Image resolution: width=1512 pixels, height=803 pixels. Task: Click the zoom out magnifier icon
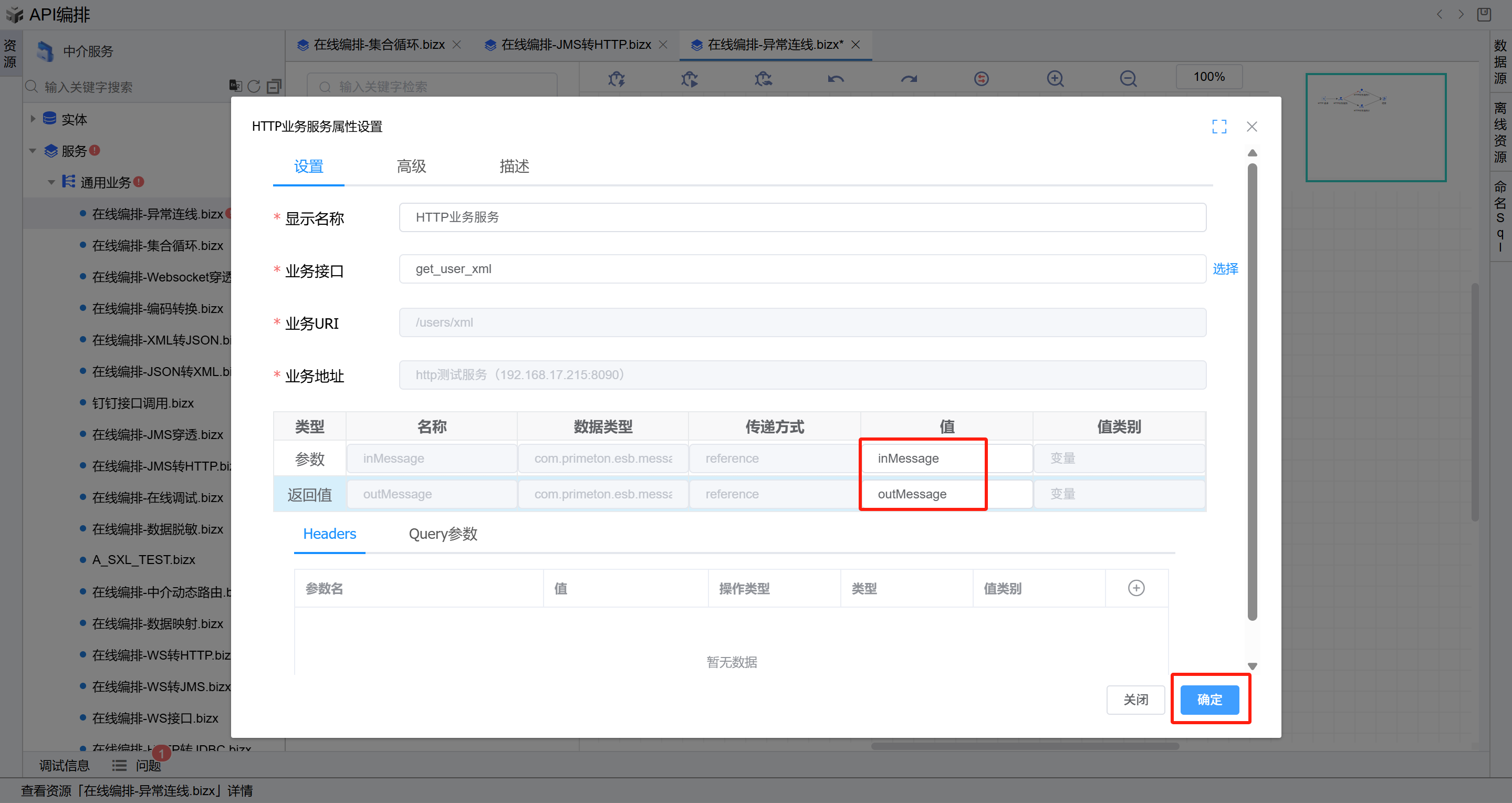pos(1128,78)
